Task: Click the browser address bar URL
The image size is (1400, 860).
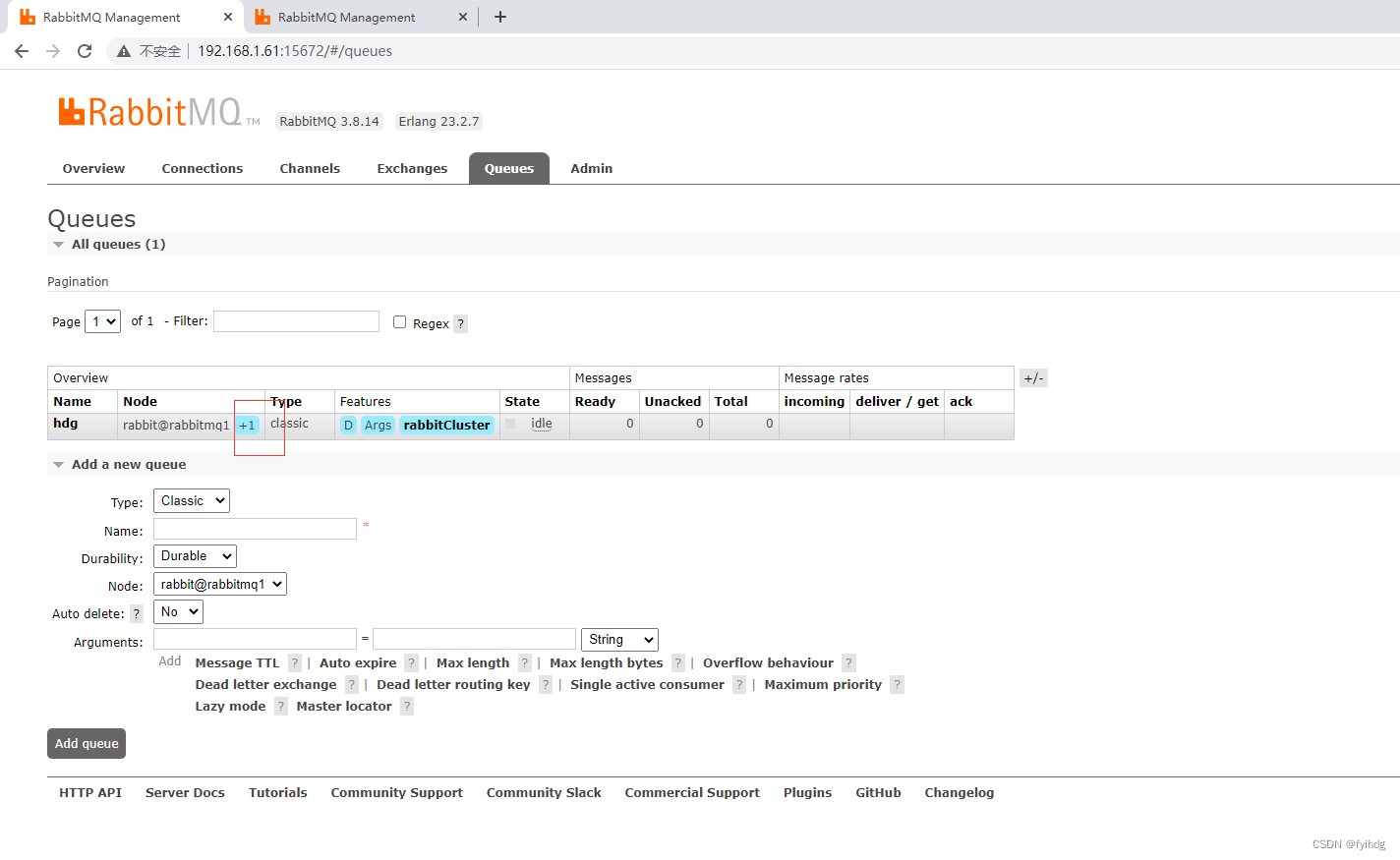Action: pyautogui.click(x=295, y=51)
